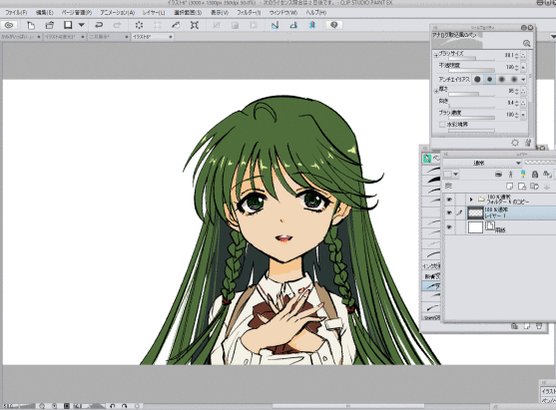The width and height of the screenshot is (556, 410).
Task: Open the dropdown arrow beside Save icon
Action: pos(82,25)
